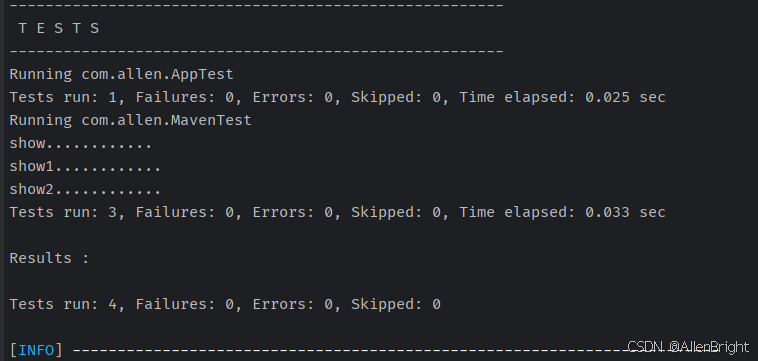Click the 'show............' output line
The image size is (758, 361).
point(81,144)
